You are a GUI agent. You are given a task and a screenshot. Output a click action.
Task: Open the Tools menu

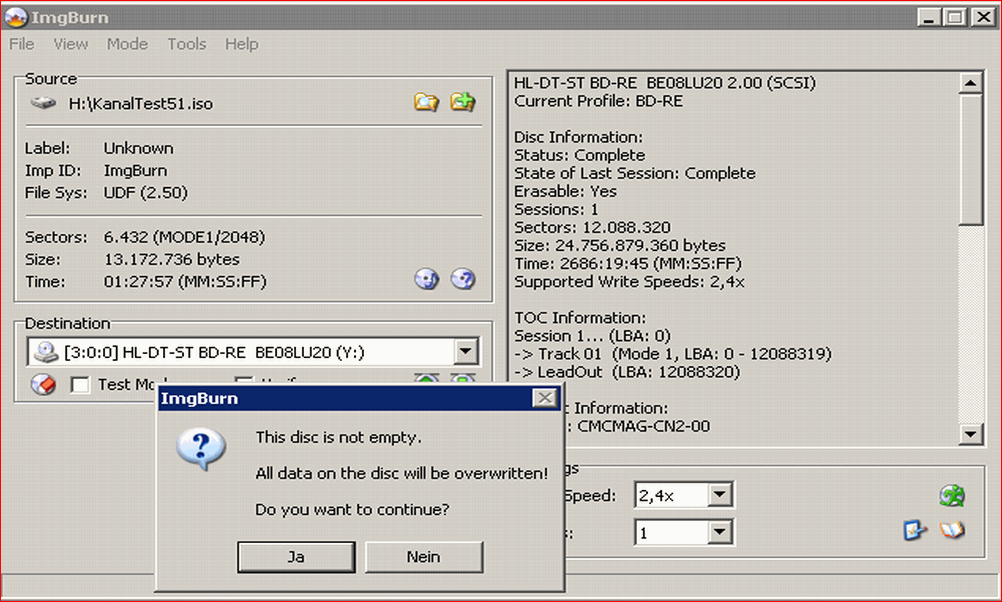187,44
